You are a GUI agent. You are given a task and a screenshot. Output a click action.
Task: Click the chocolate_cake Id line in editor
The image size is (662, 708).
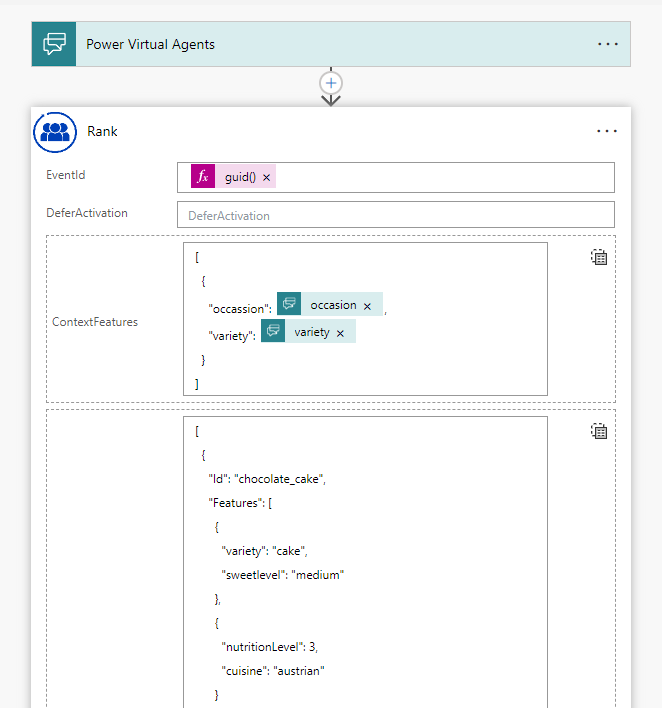tap(267, 479)
